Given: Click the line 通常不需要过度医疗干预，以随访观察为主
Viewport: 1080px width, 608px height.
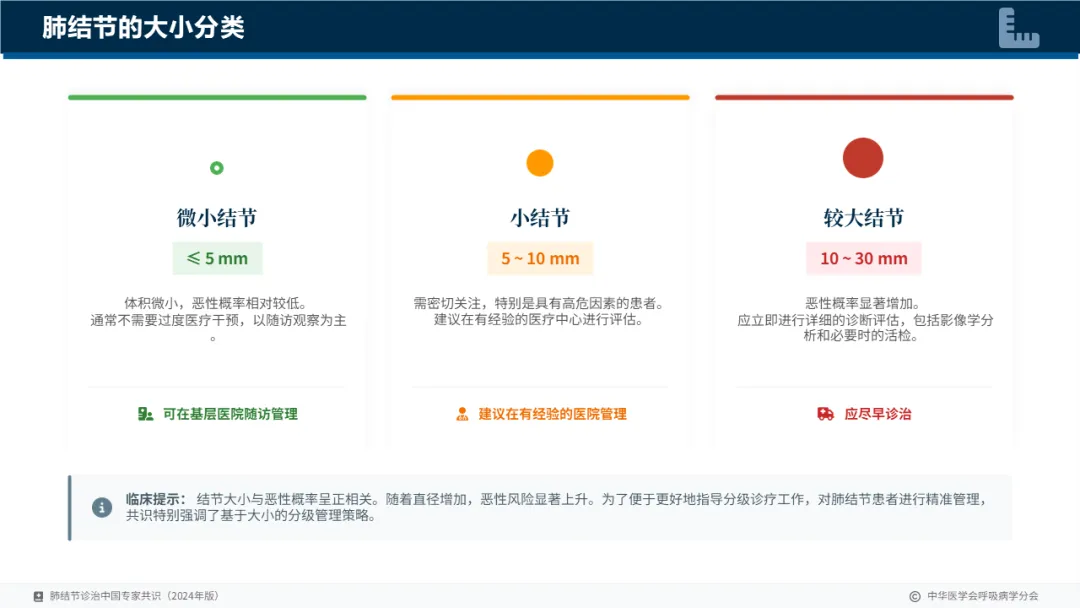Looking at the screenshot, I should pyautogui.click(x=218, y=320).
